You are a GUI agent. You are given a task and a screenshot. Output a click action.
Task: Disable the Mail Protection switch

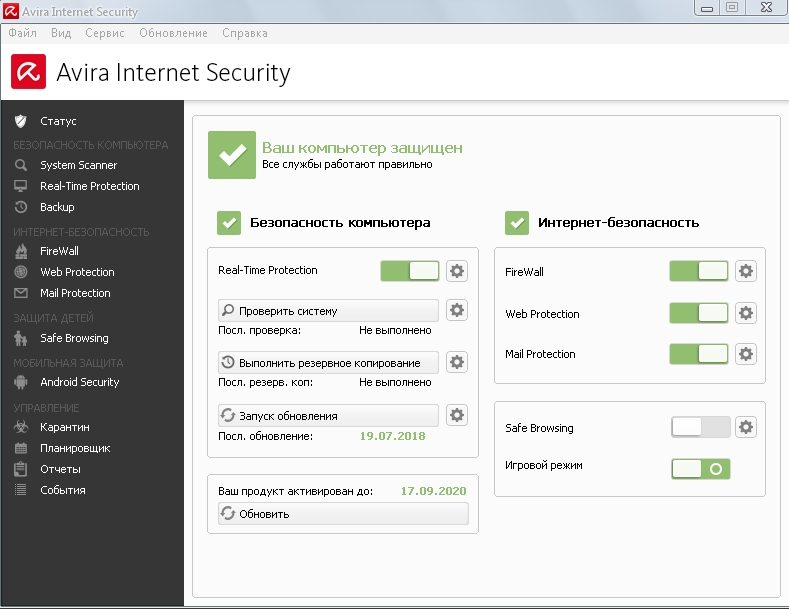pyautogui.click(x=699, y=354)
